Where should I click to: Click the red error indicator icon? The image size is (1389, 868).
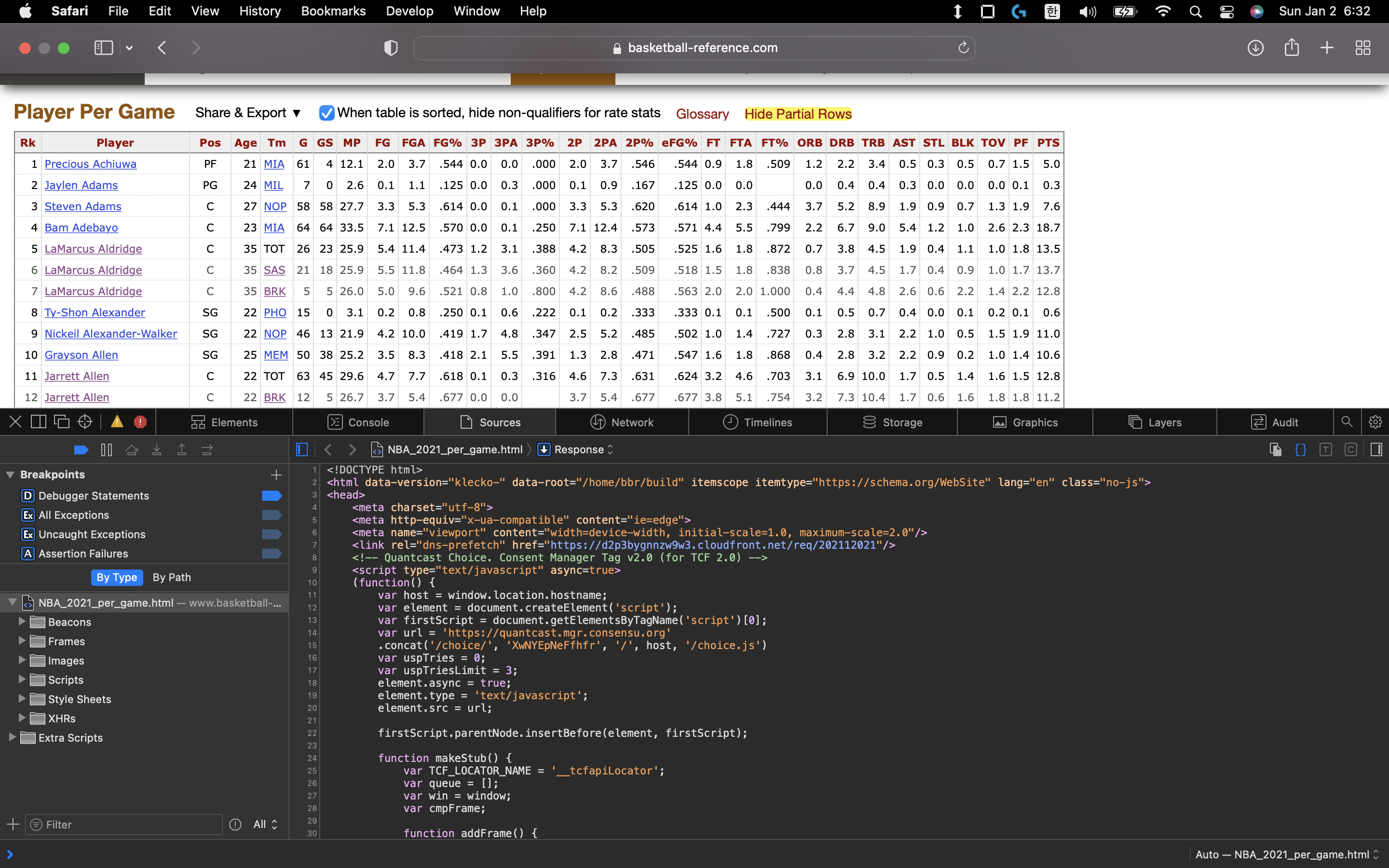pos(140,422)
